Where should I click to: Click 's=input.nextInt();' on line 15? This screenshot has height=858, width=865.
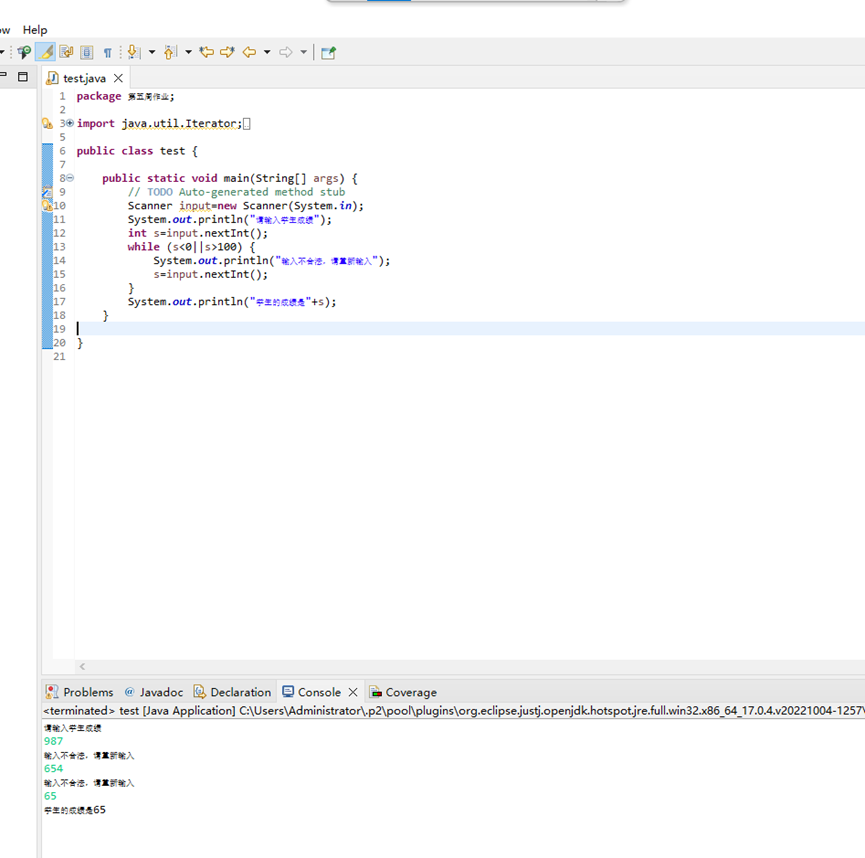click(210, 274)
